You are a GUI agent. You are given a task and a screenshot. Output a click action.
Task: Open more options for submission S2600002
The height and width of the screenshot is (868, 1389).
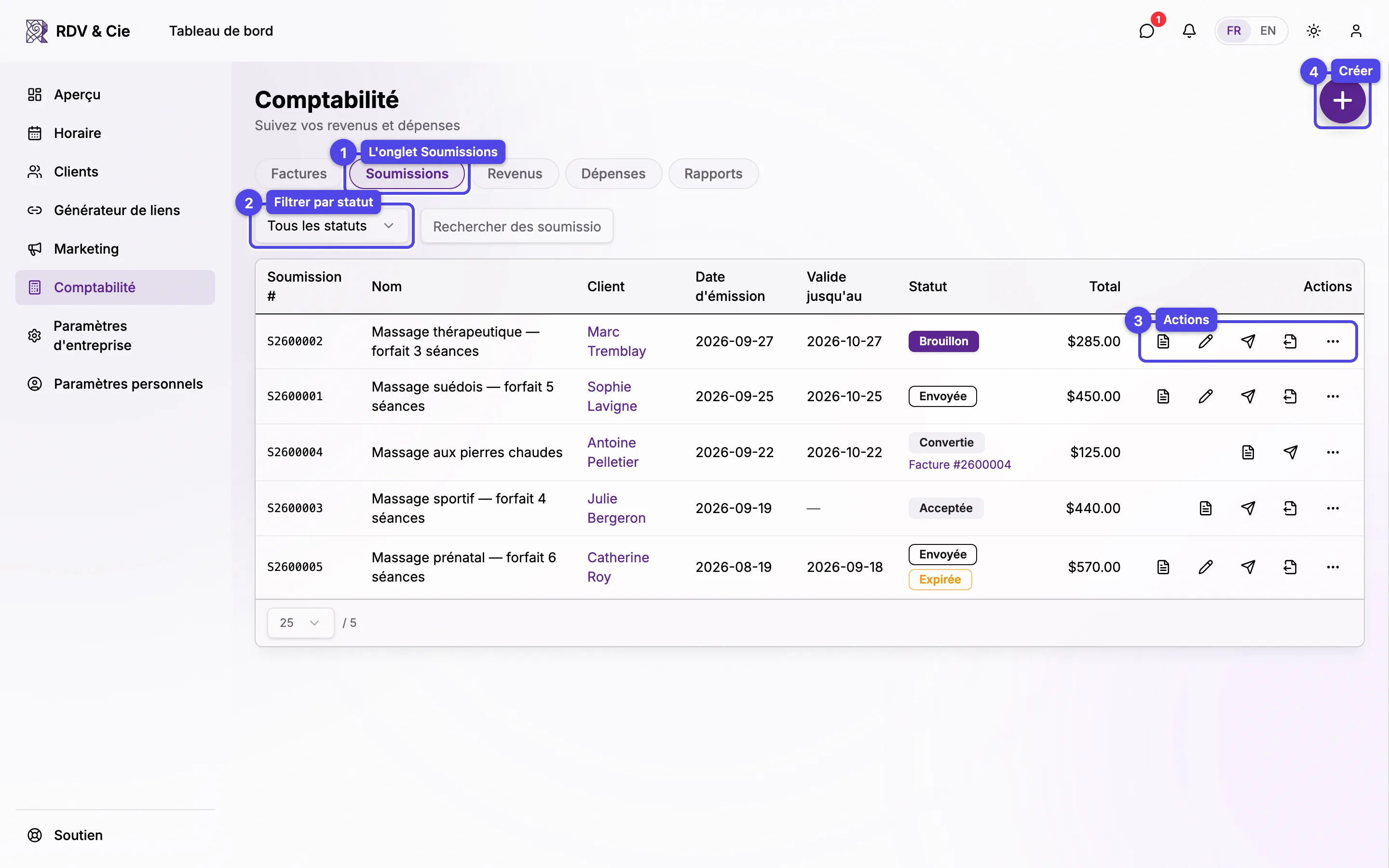[x=1333, y=341]
